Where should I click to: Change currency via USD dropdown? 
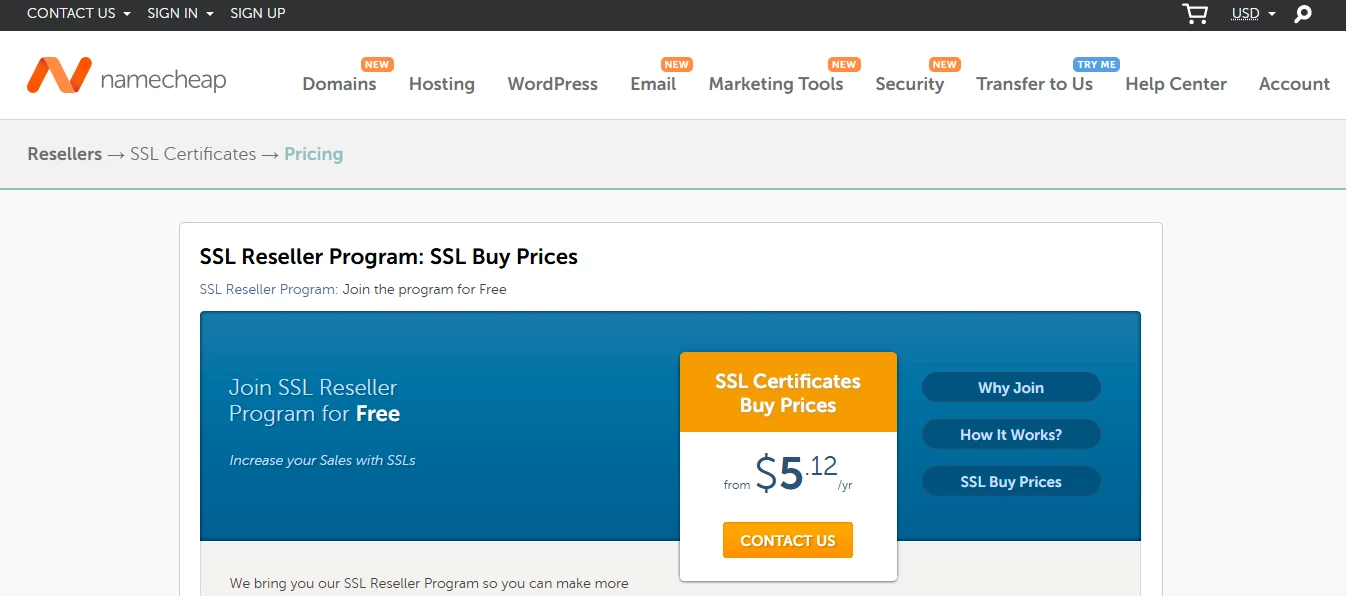[x=1254, y=14]
